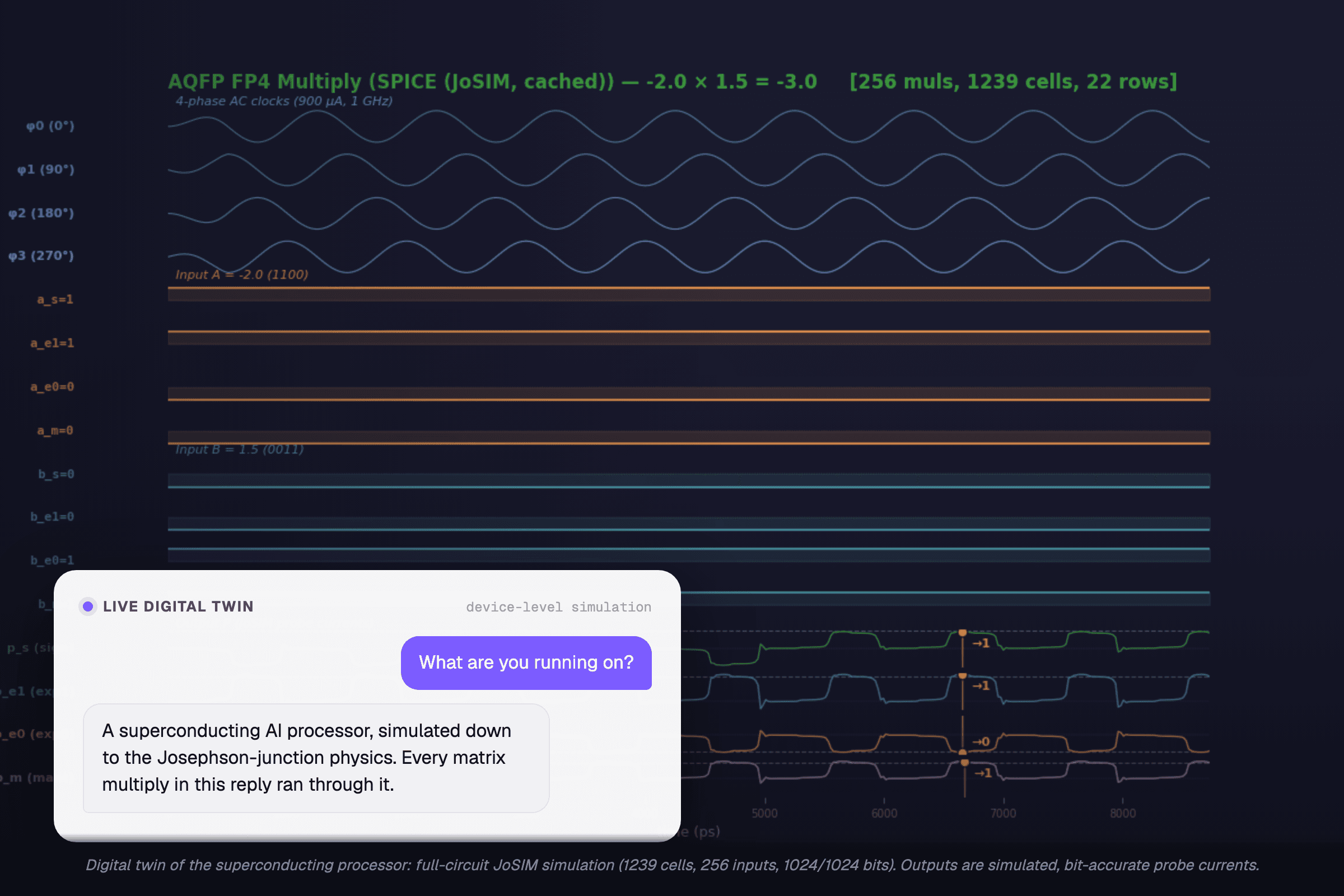
Task: Click the digital twin caption below the chart
Action: tap(673, 865)
